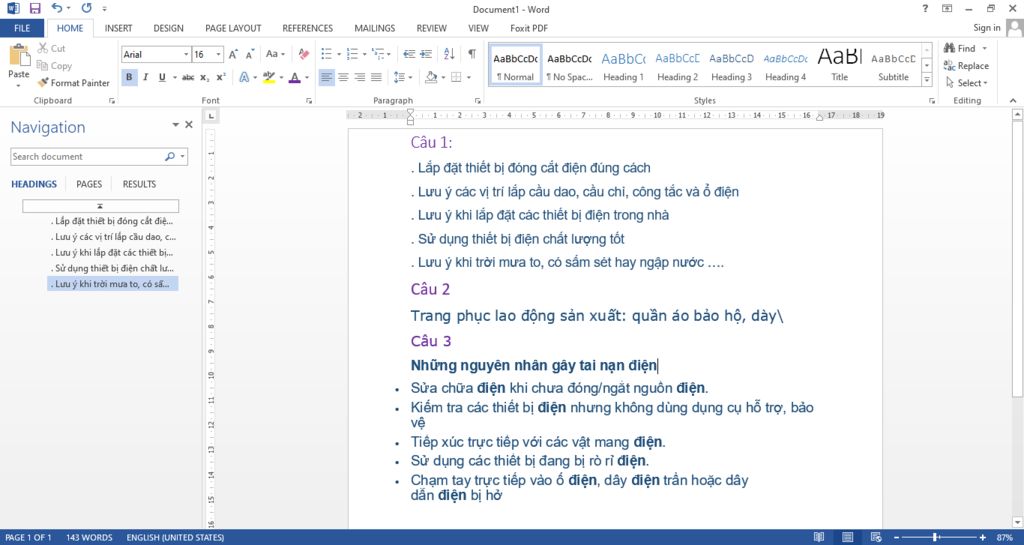Click Sign in link
The width and height of the screenshot is (1024, 545).
click(986, 27)
